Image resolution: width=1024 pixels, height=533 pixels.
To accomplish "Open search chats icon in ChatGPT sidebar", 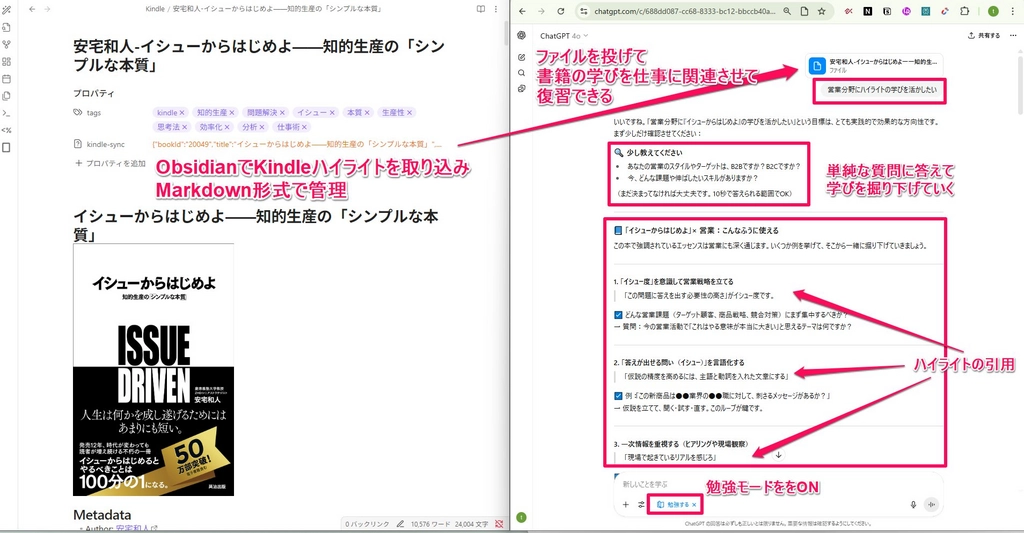I will (x=521, y=73).
